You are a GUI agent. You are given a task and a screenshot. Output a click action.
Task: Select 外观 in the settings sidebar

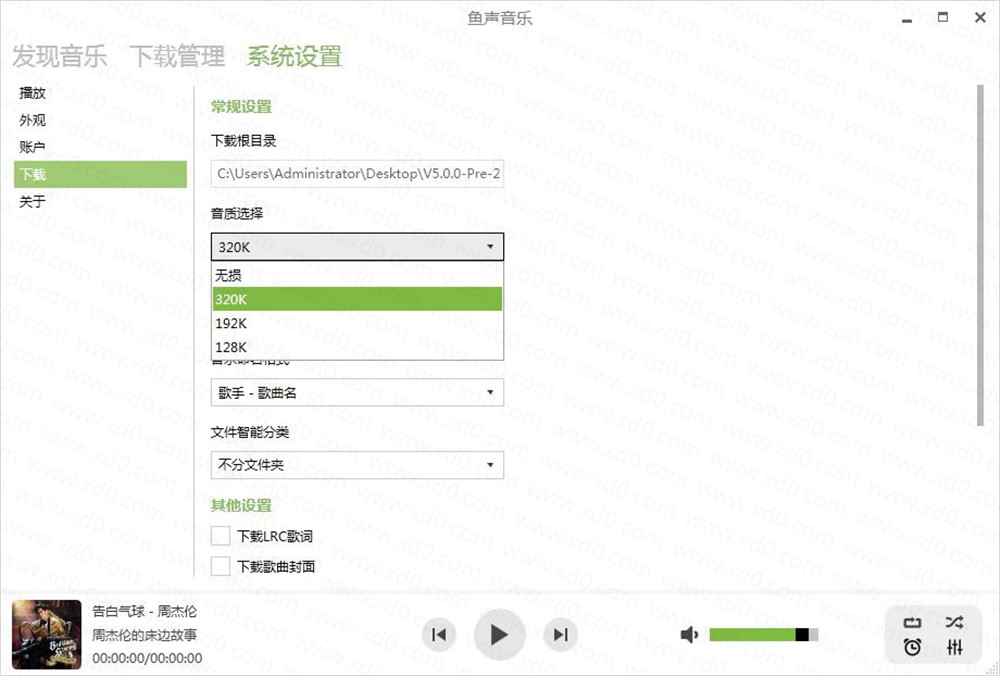100,121
